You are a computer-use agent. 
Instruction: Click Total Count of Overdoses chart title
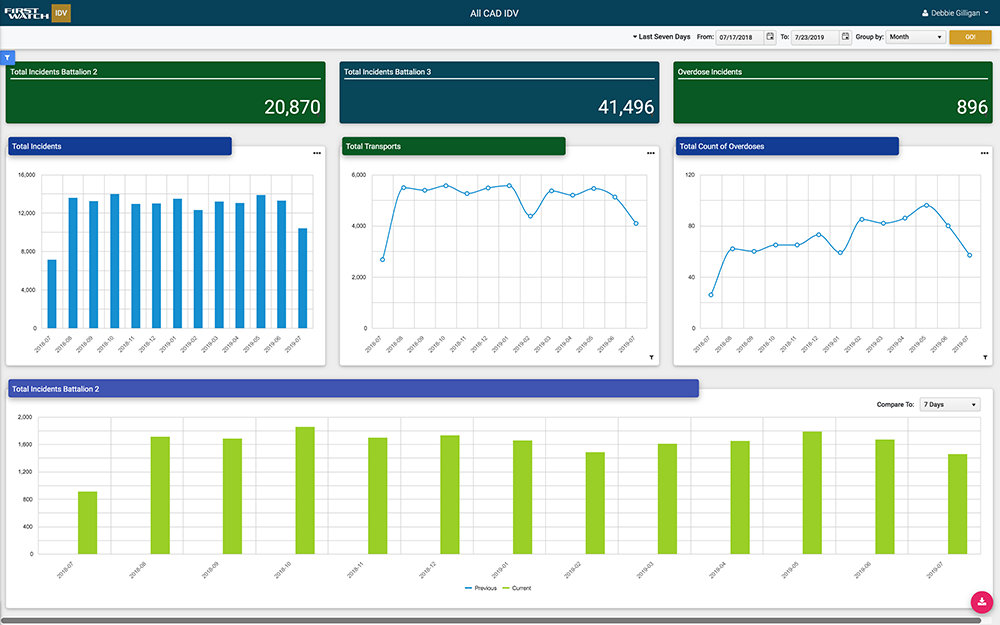[721, 146]
